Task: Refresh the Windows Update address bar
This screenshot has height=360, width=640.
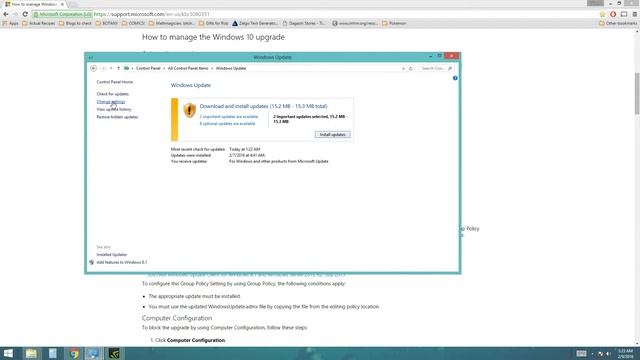Action: (x=411, y=69)
